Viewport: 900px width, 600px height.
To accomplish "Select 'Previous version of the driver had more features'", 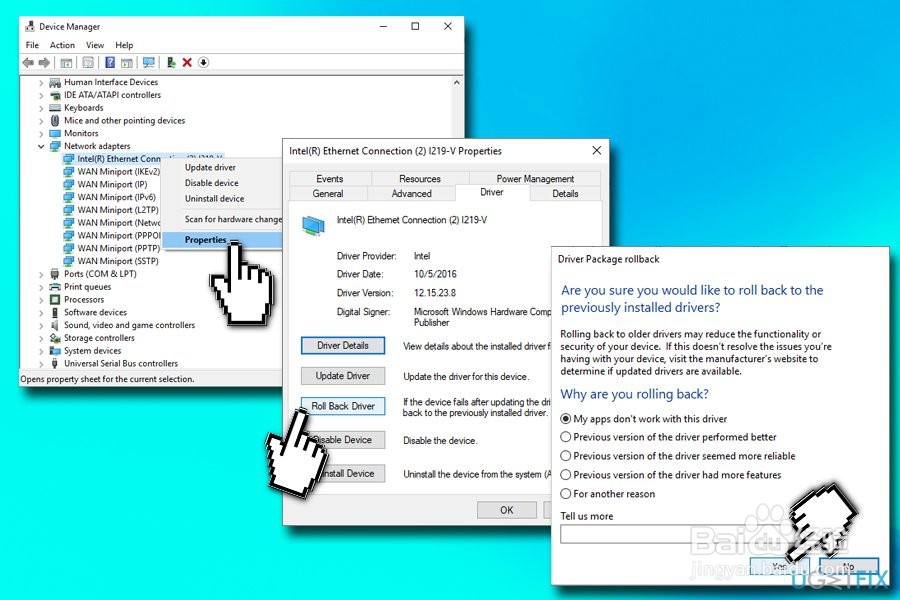I will (x=566, y=475).
